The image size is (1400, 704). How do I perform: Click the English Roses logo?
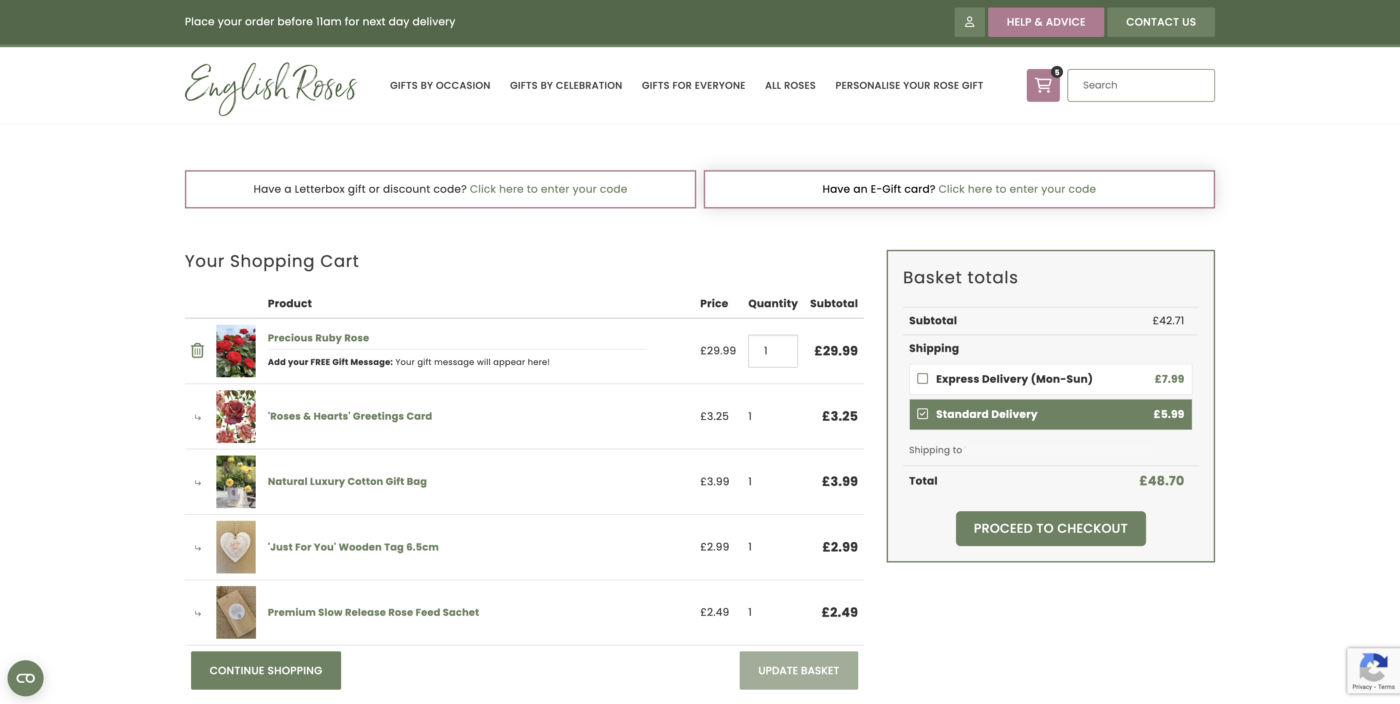(x=271, y=87)
